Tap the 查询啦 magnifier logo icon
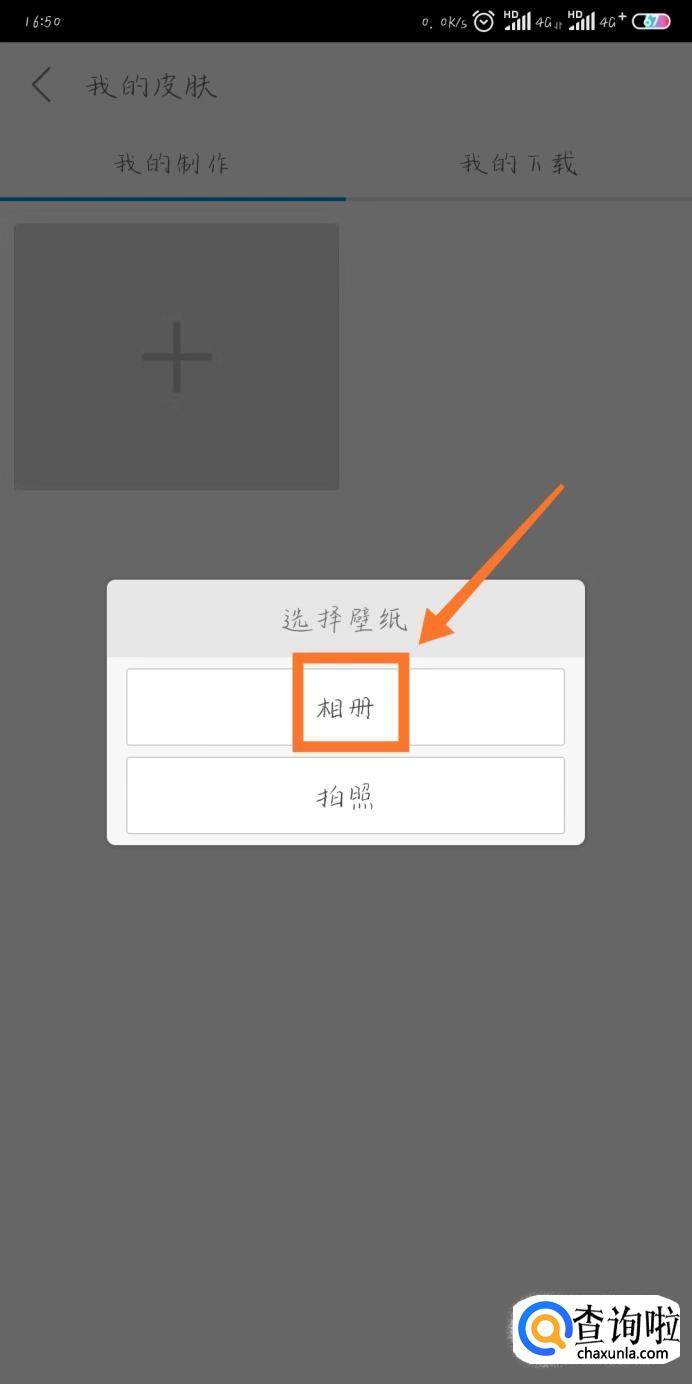The image size is (692, 1384). 544,1328
